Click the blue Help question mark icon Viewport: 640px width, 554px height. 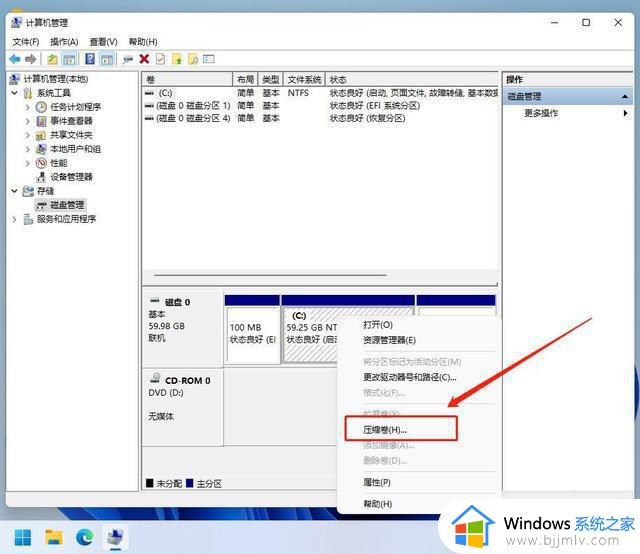pos(90,59)
